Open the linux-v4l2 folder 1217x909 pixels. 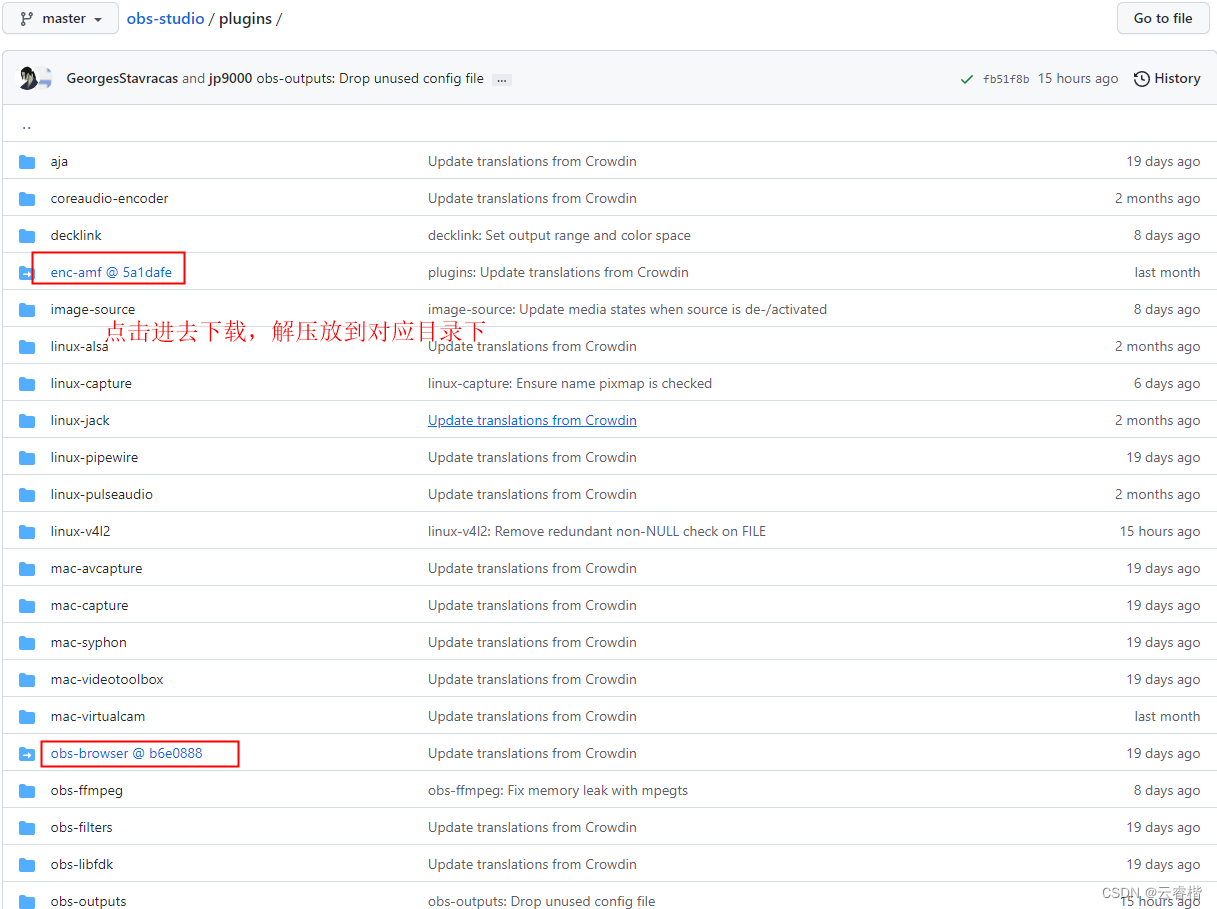pos(80,532)
